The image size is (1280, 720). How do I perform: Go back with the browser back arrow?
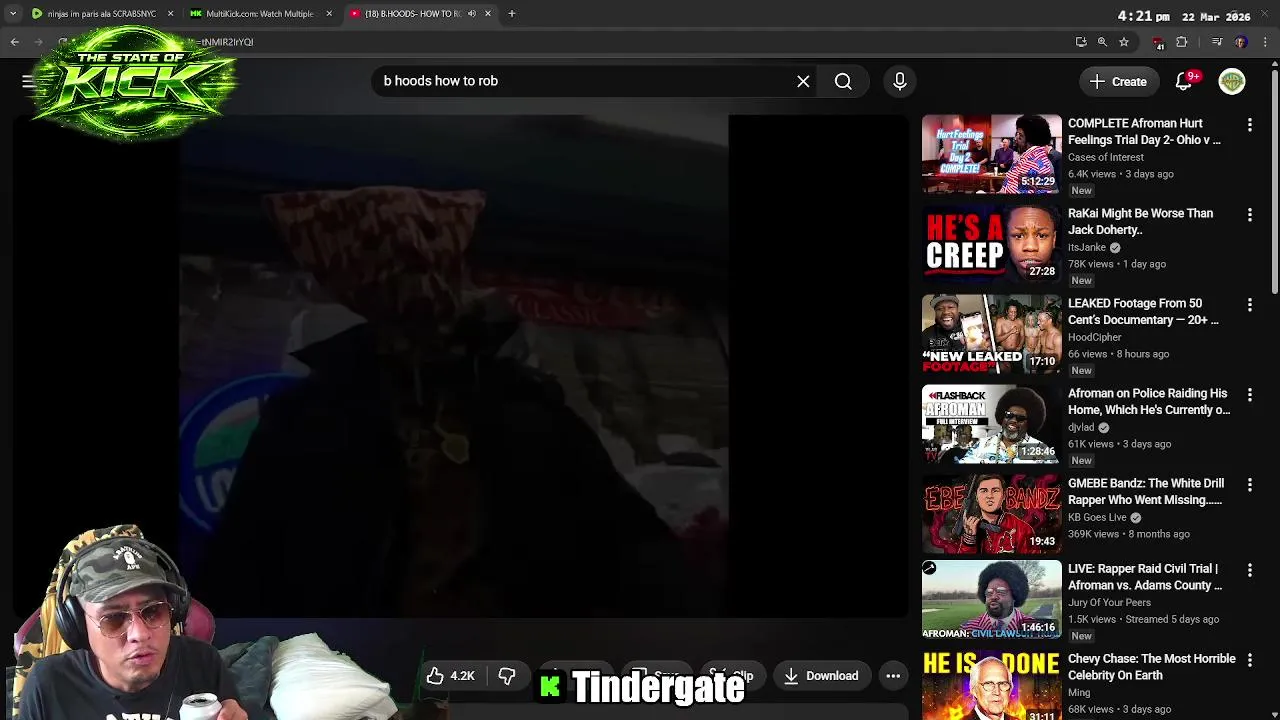[15, 42]
